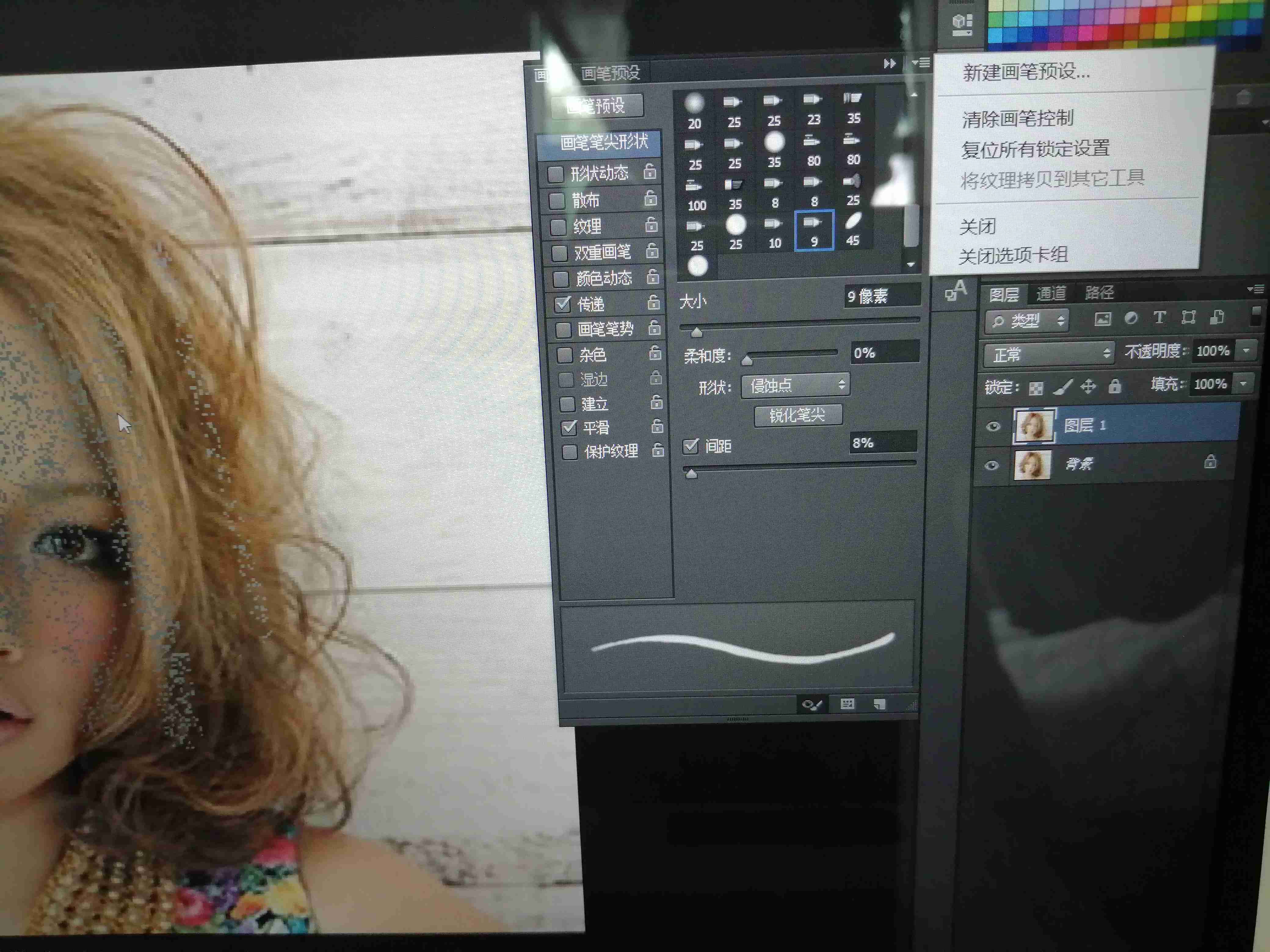Click brush size field 9 像素

[882, 296]
